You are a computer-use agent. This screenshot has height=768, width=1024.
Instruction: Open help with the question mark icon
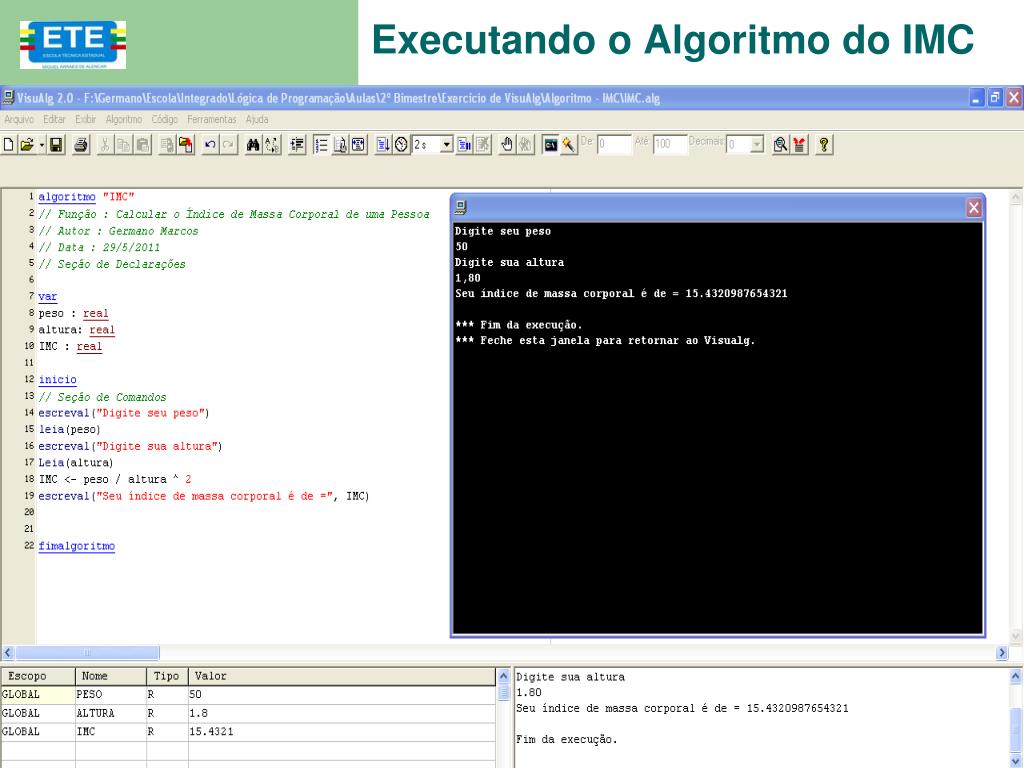tap(824, 144)
